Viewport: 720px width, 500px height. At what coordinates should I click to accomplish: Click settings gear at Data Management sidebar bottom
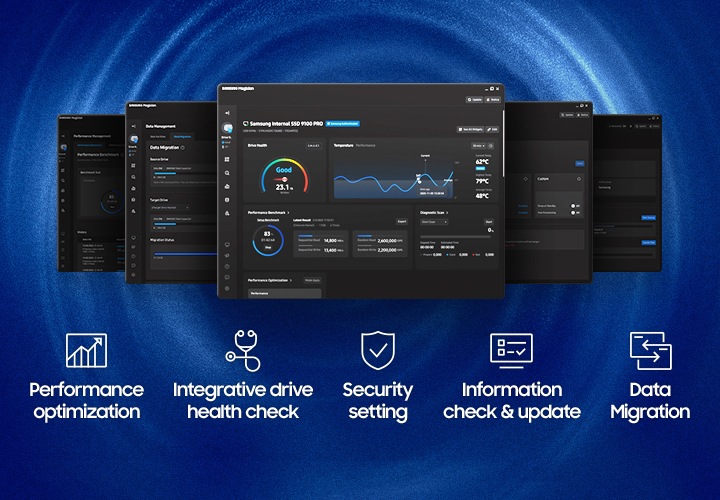pyautogui.click(x=134, y=275)
